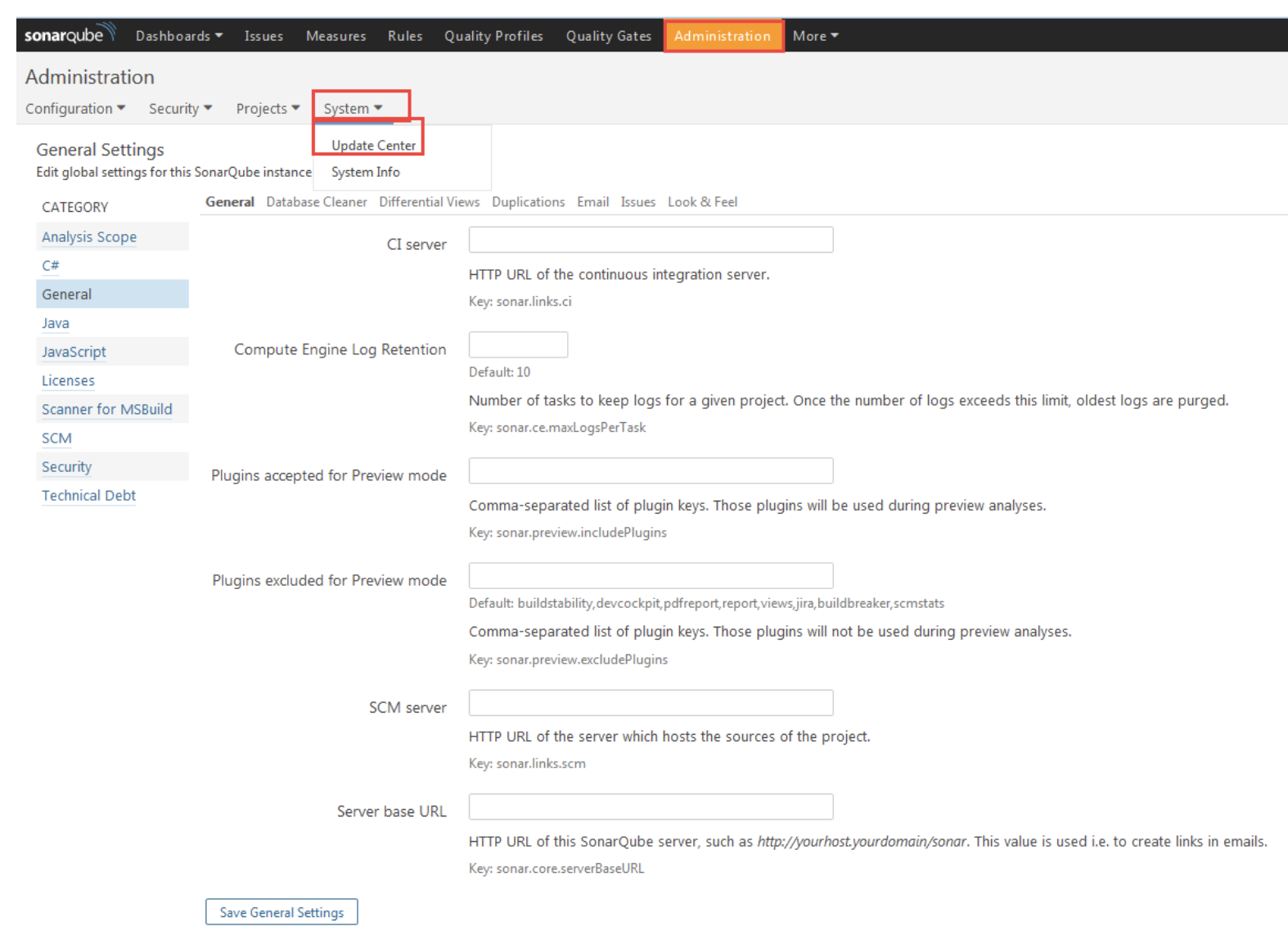Select the Administration top menu item
The image size is (1288, 949).
point(723,36)
